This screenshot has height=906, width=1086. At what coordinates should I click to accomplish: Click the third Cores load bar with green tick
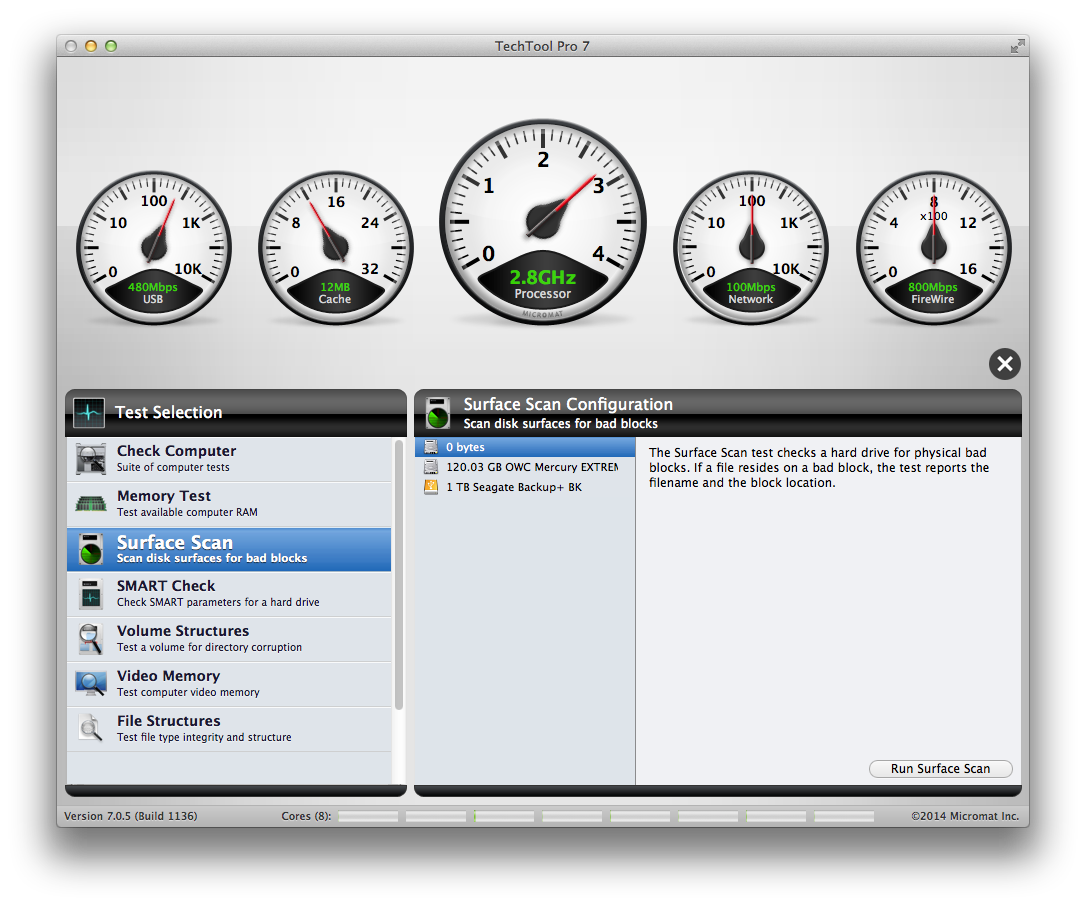[504, 817]
